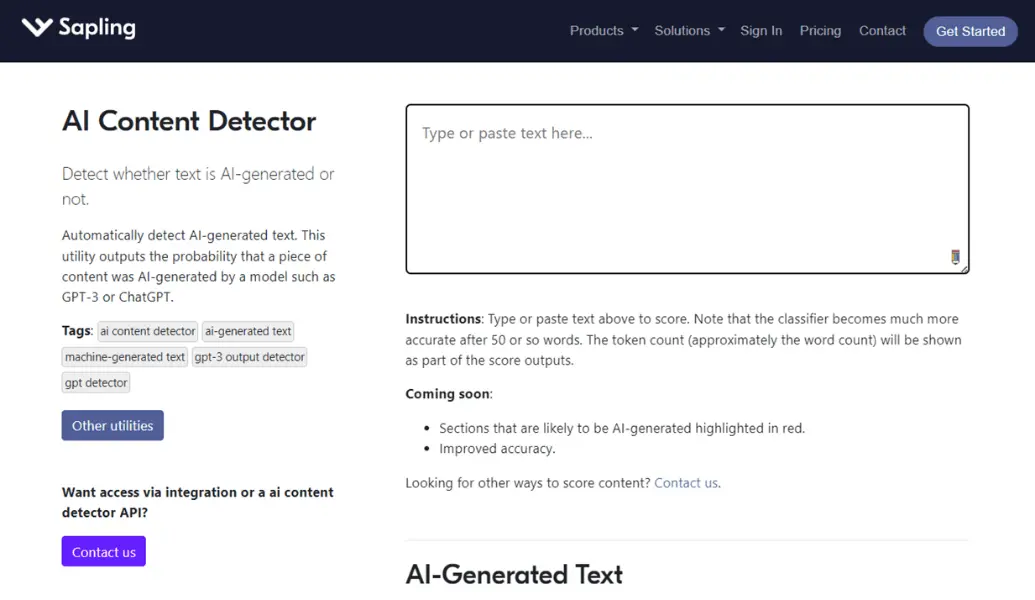Screen dimensions: 1035x600
Task: Click 'Detect whether text is AI-generated' subtitle
Action: click(x=198, y=186)
